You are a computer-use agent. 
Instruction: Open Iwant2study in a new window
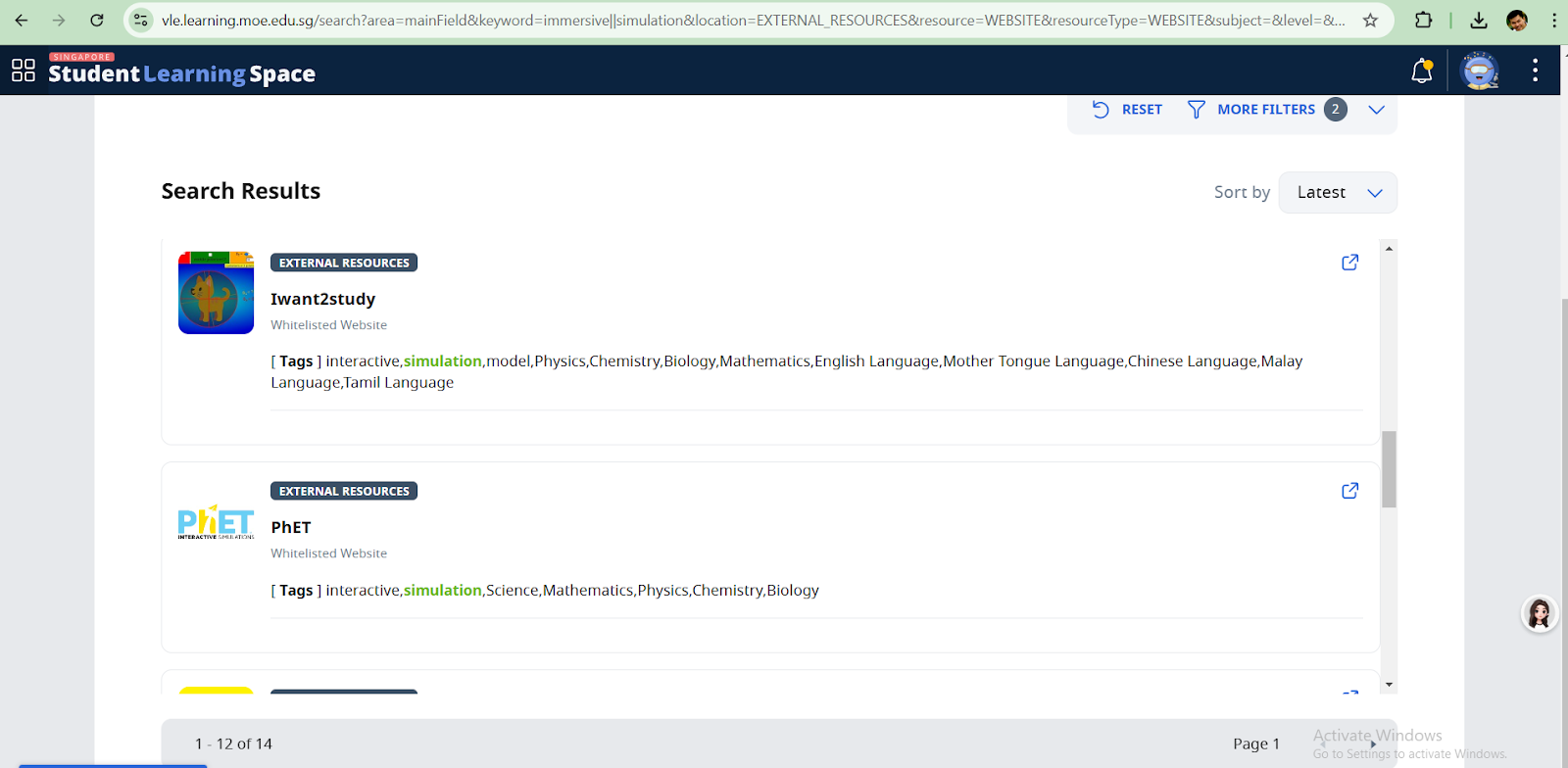click(1349, 263)
